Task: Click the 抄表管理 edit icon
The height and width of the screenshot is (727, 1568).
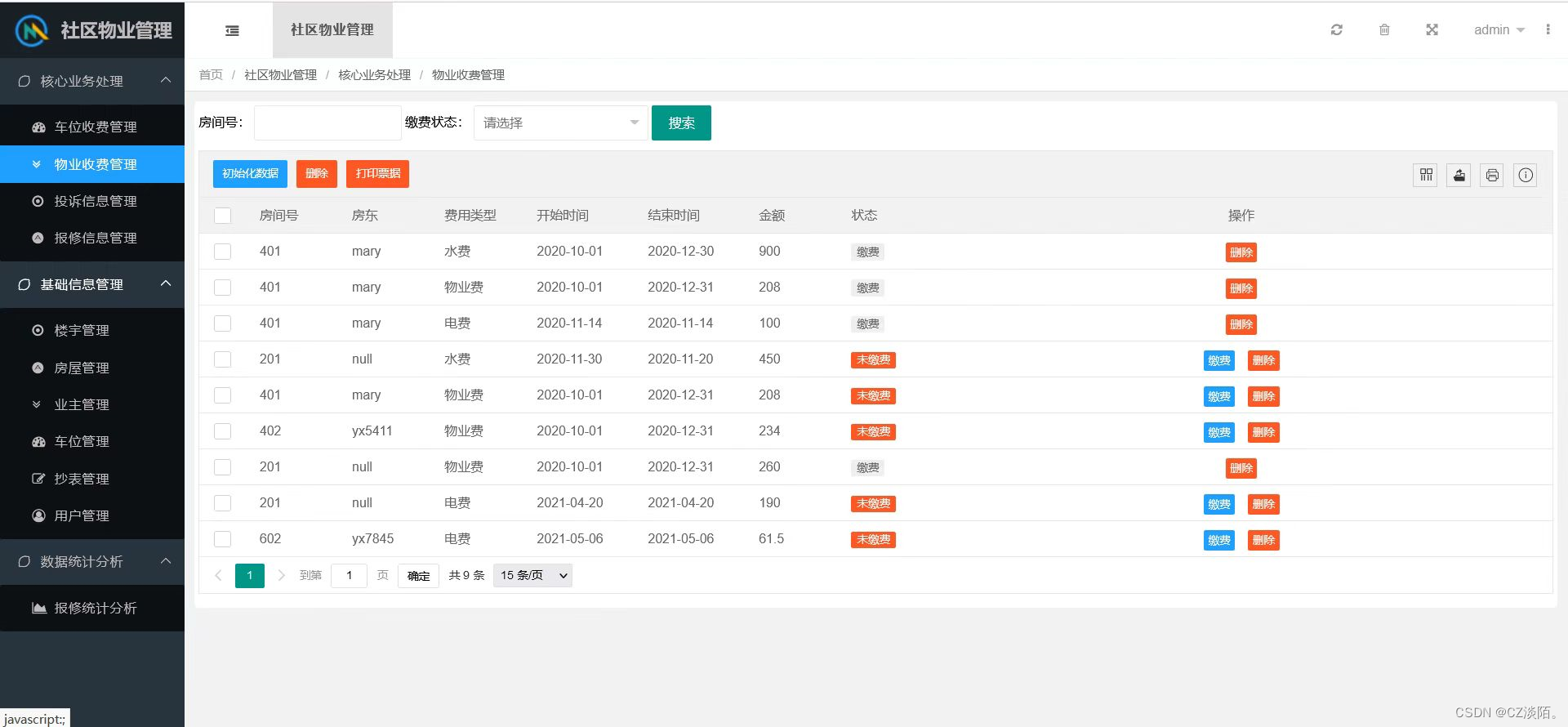Action: point(38,479)
